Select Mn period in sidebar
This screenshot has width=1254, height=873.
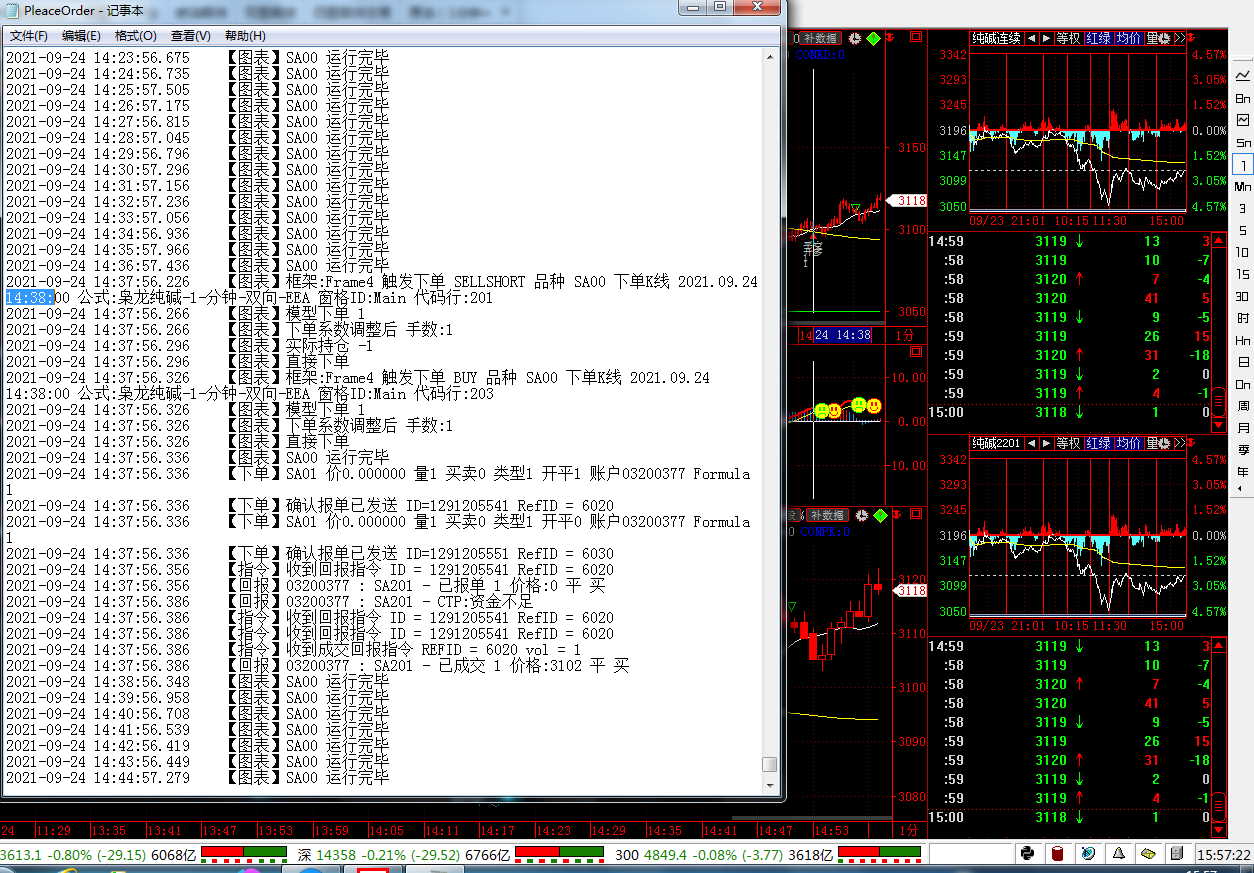(x=1243, y=187)
